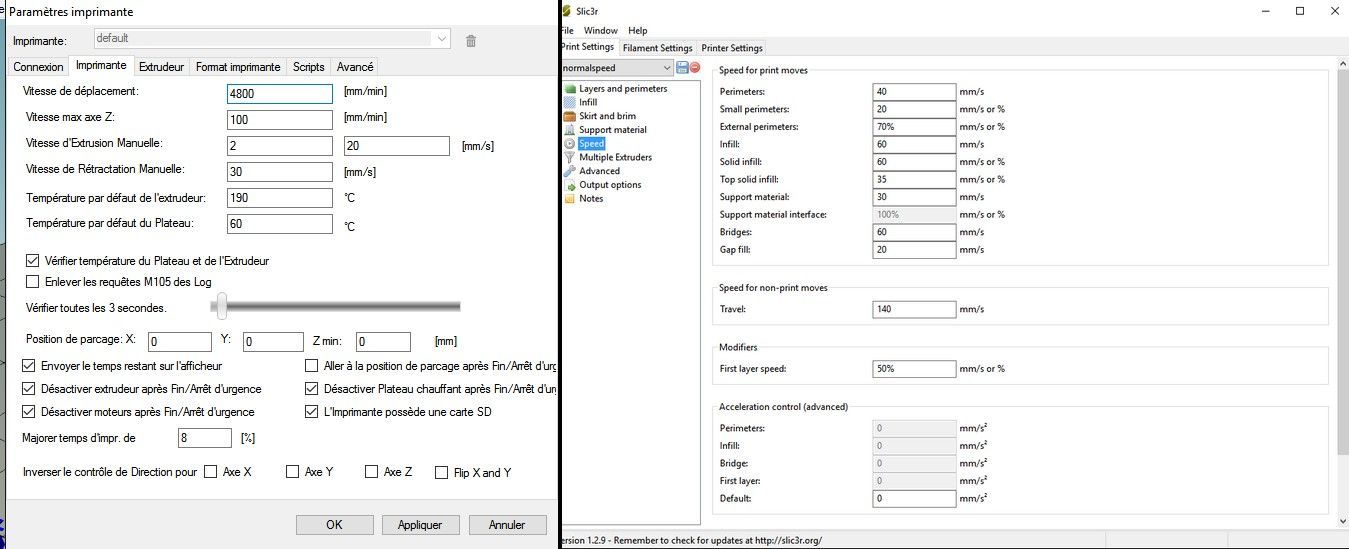
Task: Click the Gap fill speed field
Action: click(914, 249)
